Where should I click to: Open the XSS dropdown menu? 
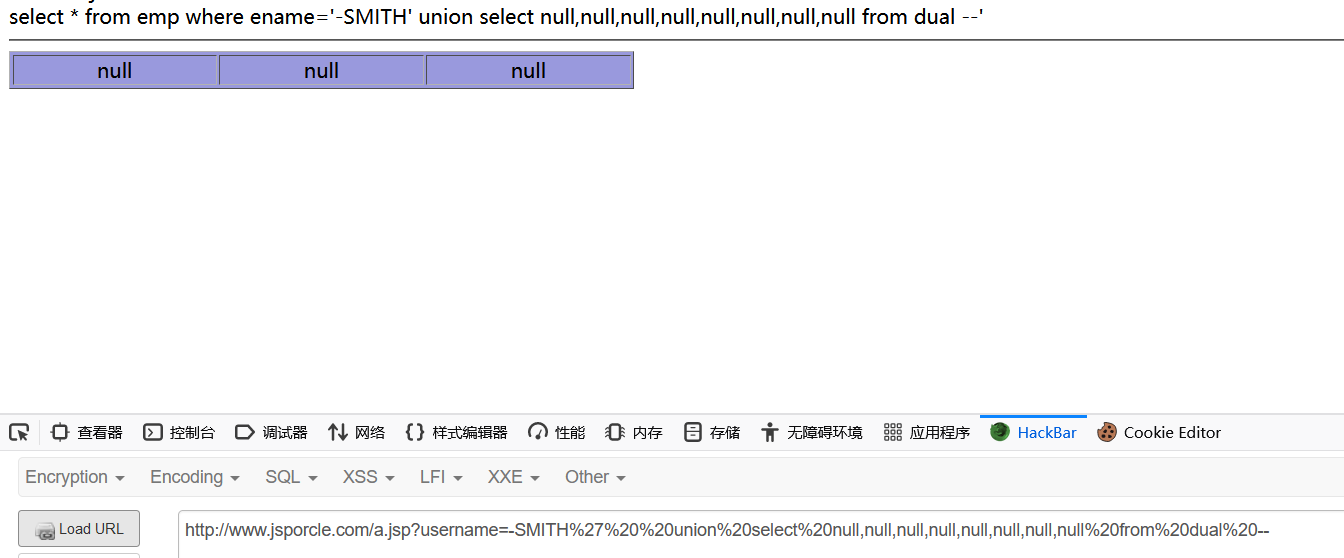click(368, 477)
